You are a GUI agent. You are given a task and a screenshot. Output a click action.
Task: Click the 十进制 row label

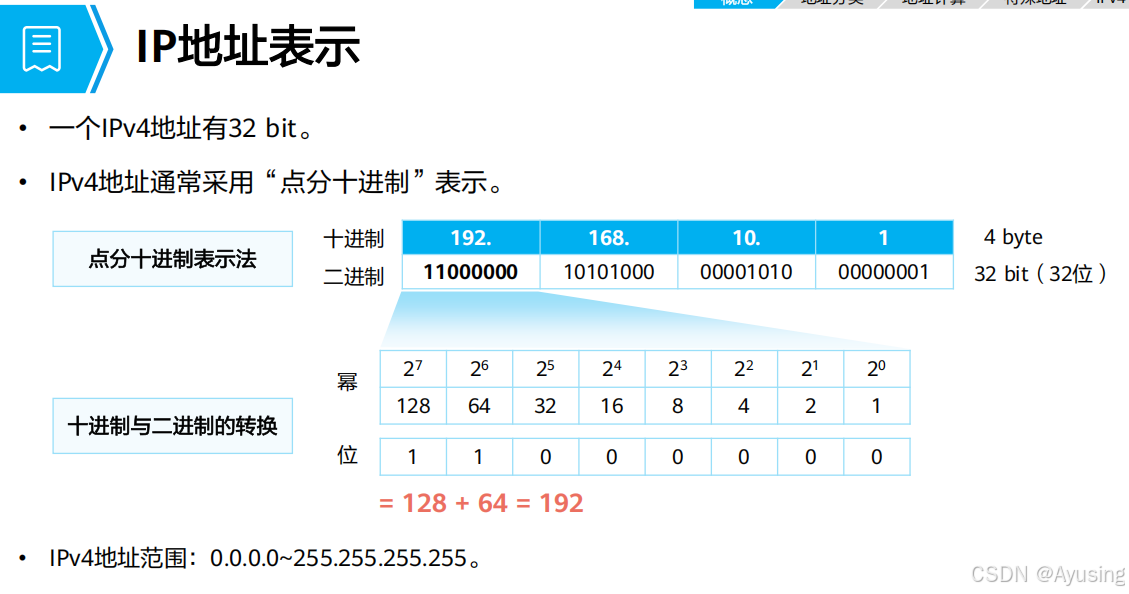[354, 238]
